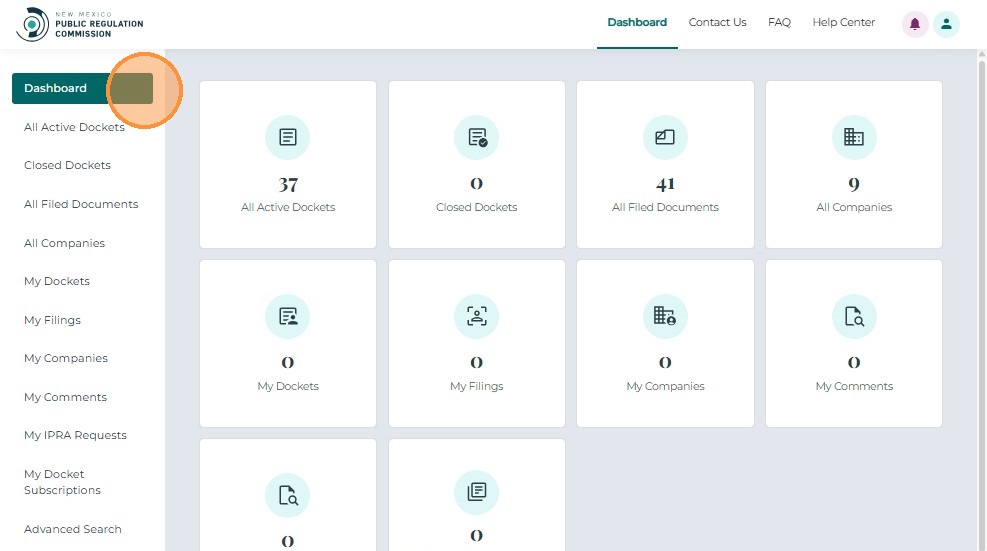Open the FAQ page
Image resolution: width=987 pixels, height=551 pixels.
click(x=779, y=23)
